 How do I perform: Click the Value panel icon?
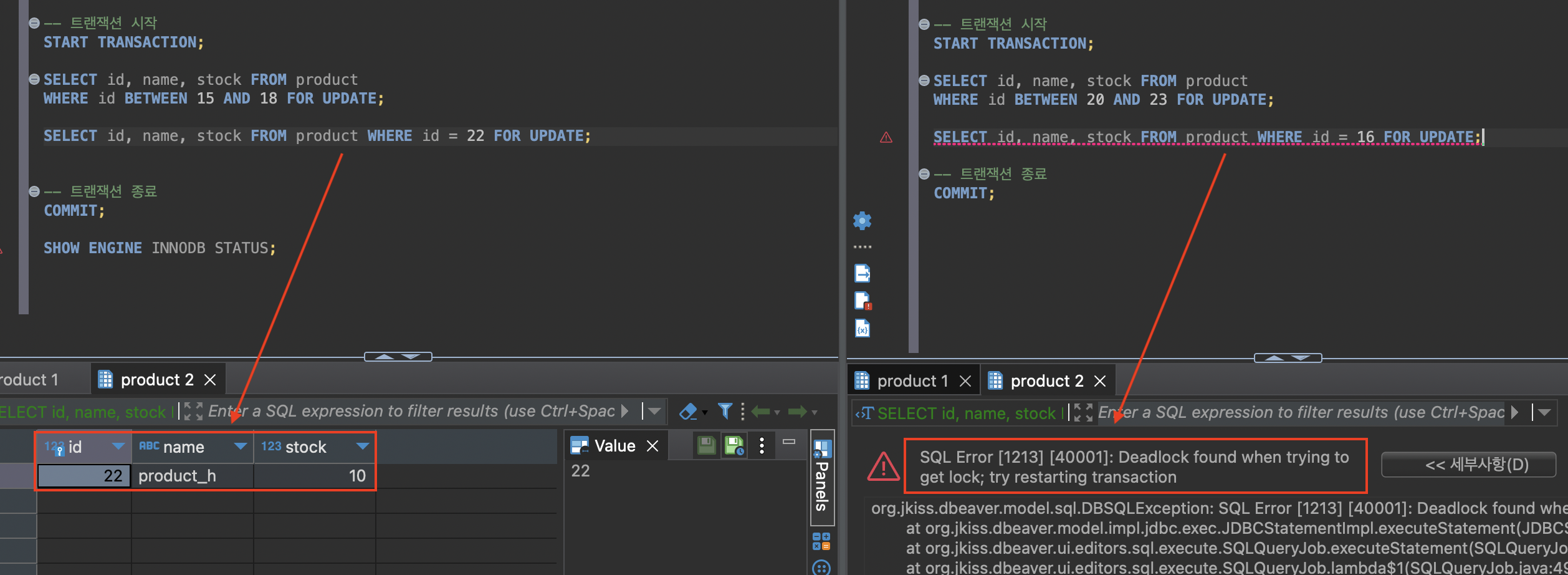pyautogui.click(x=580, y=445)
